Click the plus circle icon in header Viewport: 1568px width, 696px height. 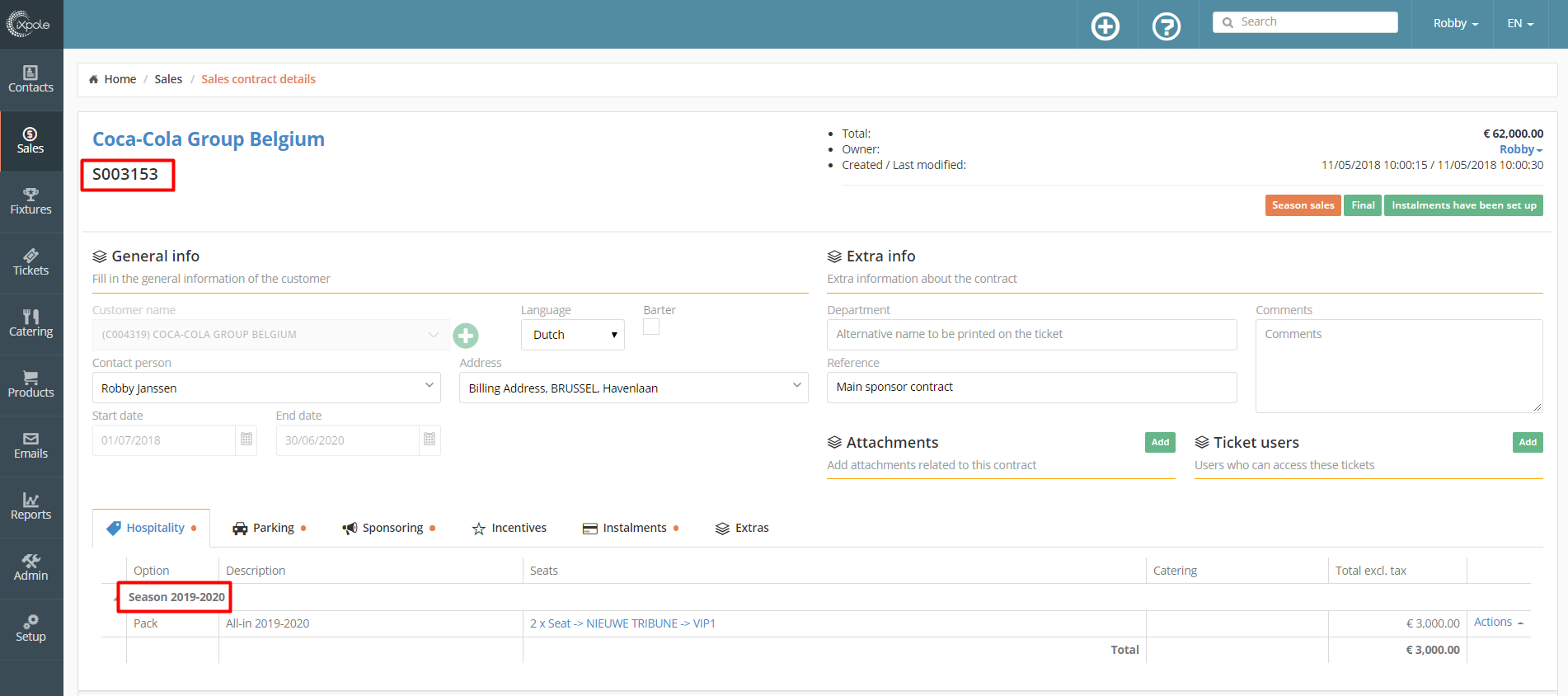click(x=1105, y=26)
